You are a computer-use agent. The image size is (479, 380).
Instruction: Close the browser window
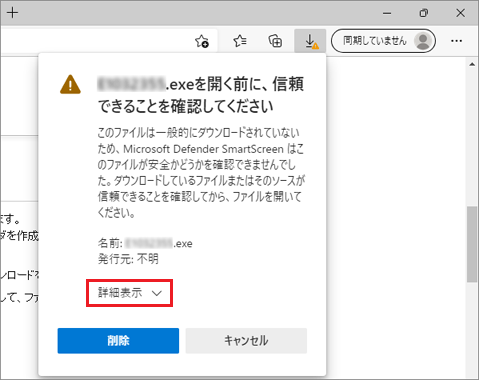click(461, 13)
